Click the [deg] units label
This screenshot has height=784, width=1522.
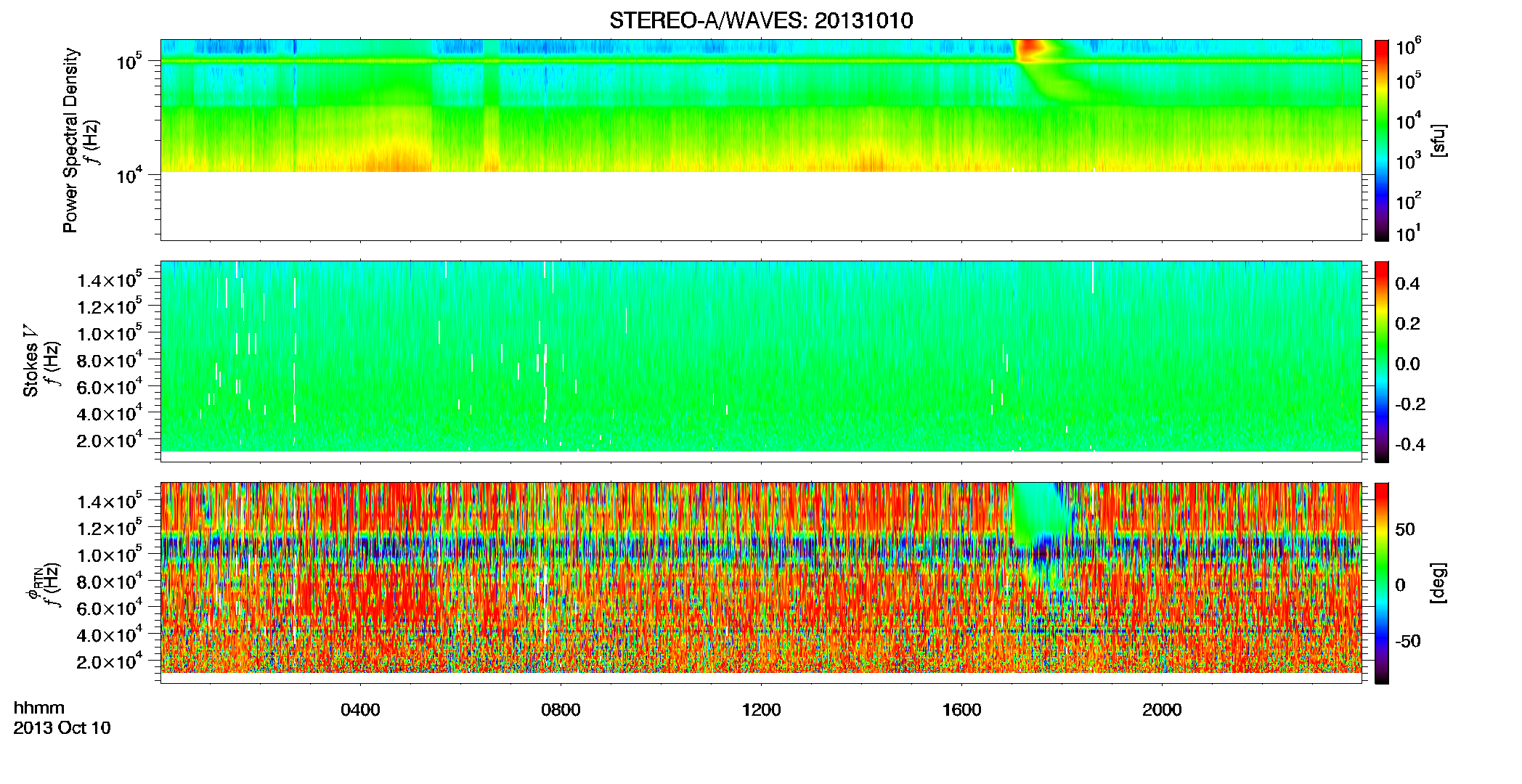1439,583
